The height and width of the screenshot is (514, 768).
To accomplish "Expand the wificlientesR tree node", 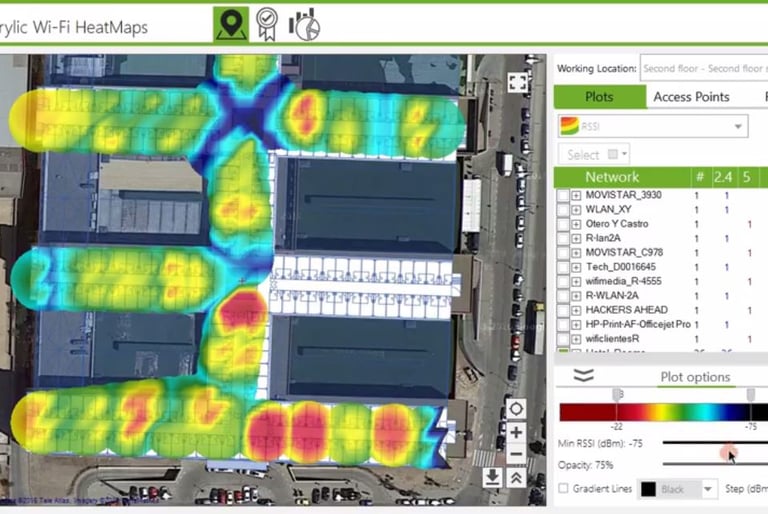I will pyautogui.click(x=576, y=339).
